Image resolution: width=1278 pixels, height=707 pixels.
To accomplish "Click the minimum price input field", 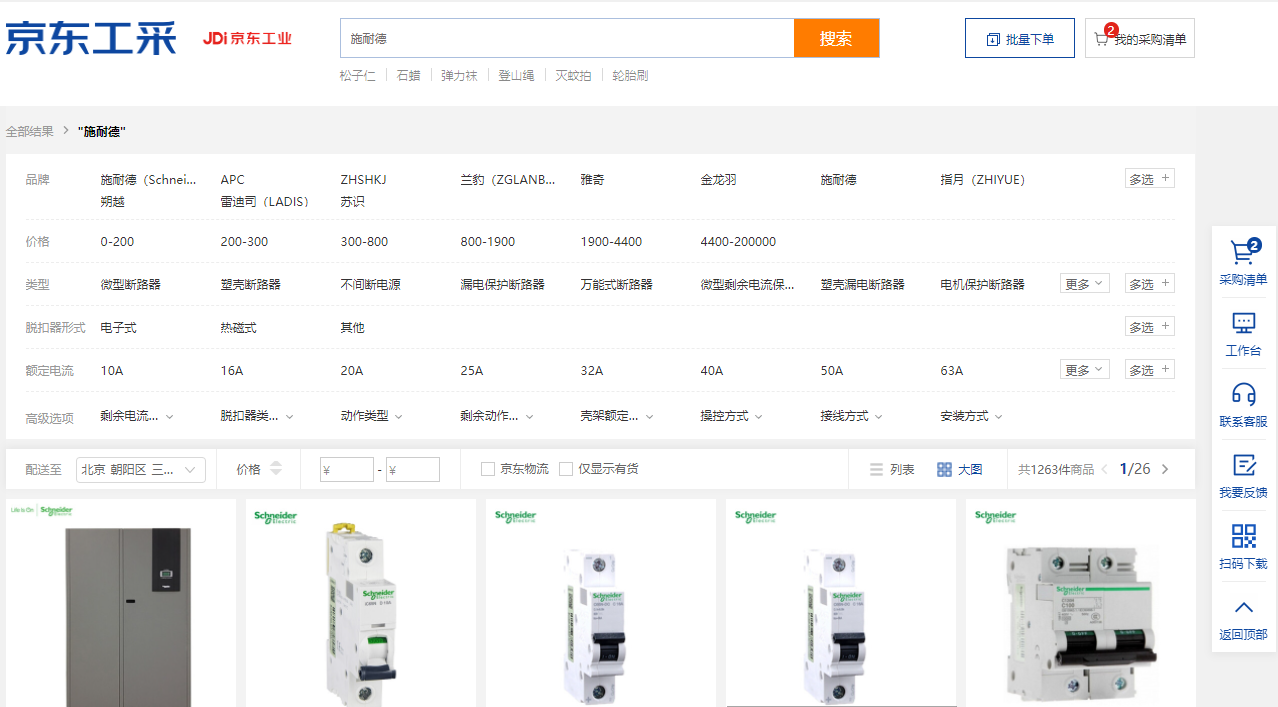I will pos(347,470).
